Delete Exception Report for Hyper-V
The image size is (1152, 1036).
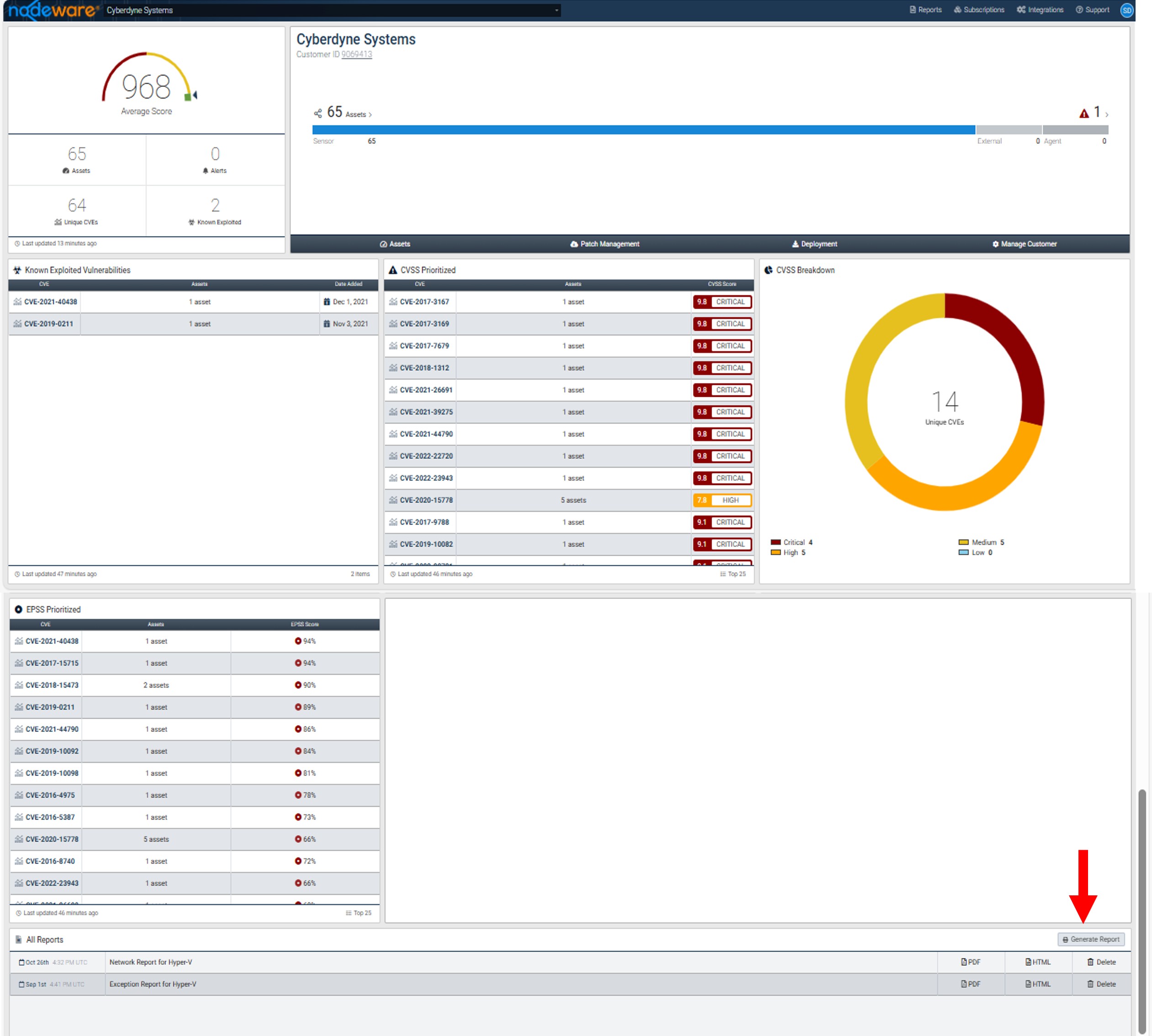click(x=1101, y=984)
